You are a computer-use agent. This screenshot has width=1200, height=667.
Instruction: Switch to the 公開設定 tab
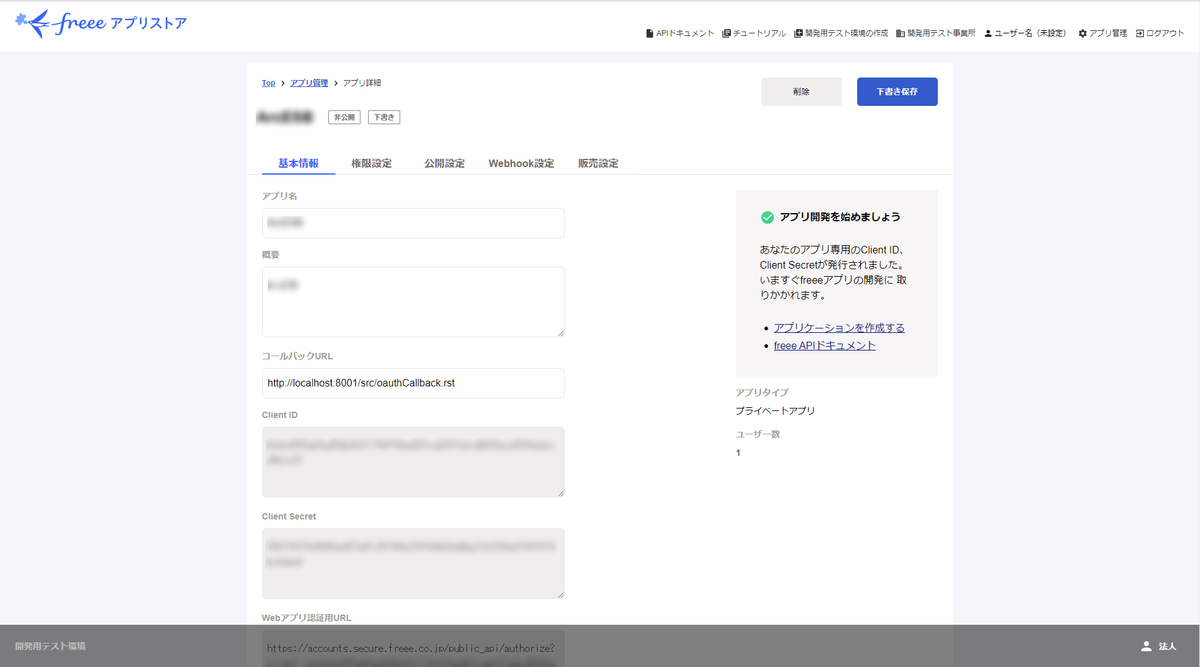(443, 162)
